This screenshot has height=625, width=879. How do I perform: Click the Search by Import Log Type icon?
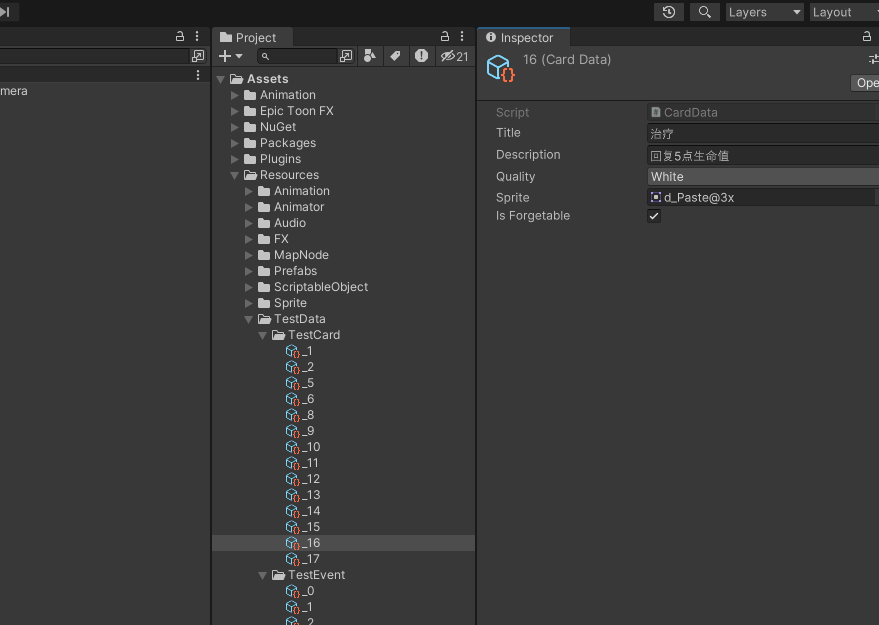[421, 56]
